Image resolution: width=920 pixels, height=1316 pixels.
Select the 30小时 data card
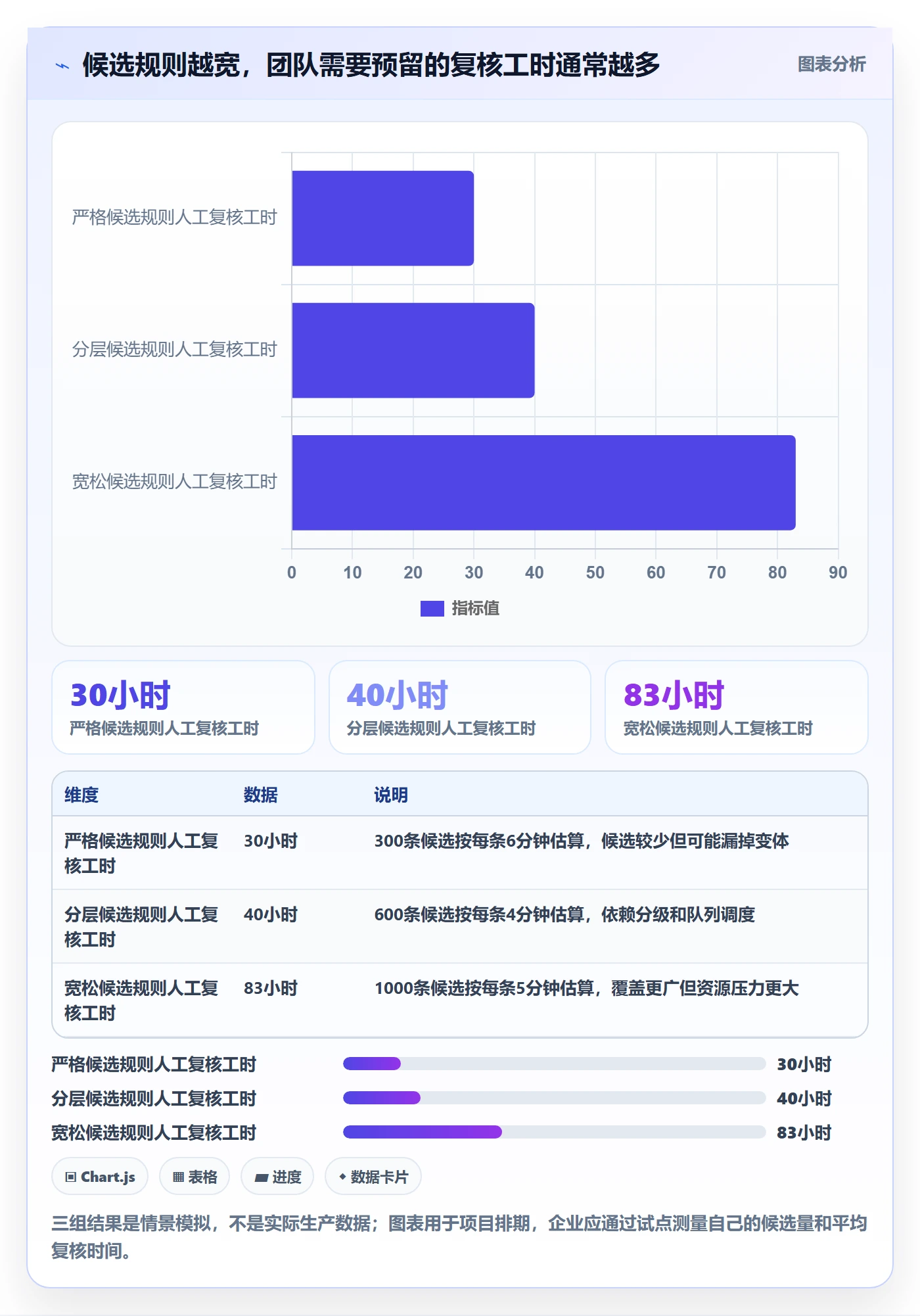[183, 707]
